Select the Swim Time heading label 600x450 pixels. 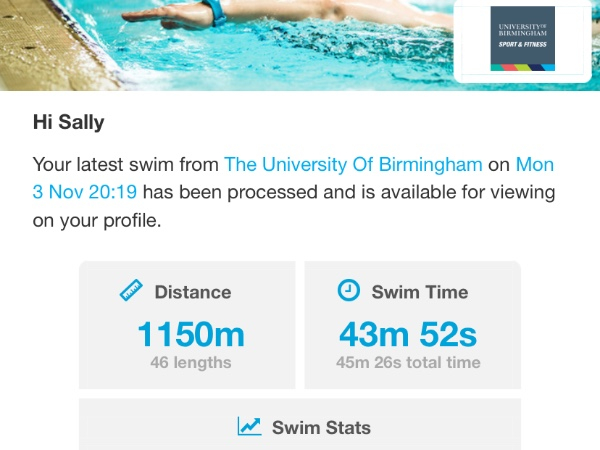click(421, 292)
